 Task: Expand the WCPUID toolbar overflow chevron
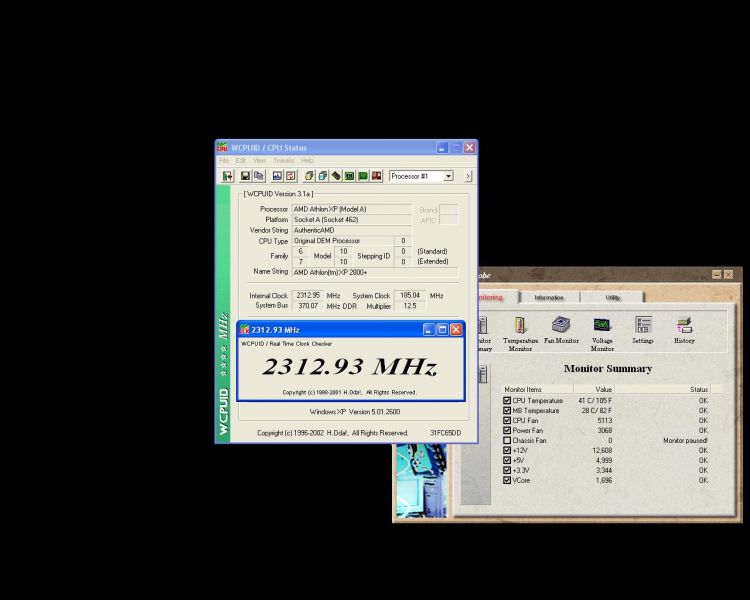coord(468,176)
